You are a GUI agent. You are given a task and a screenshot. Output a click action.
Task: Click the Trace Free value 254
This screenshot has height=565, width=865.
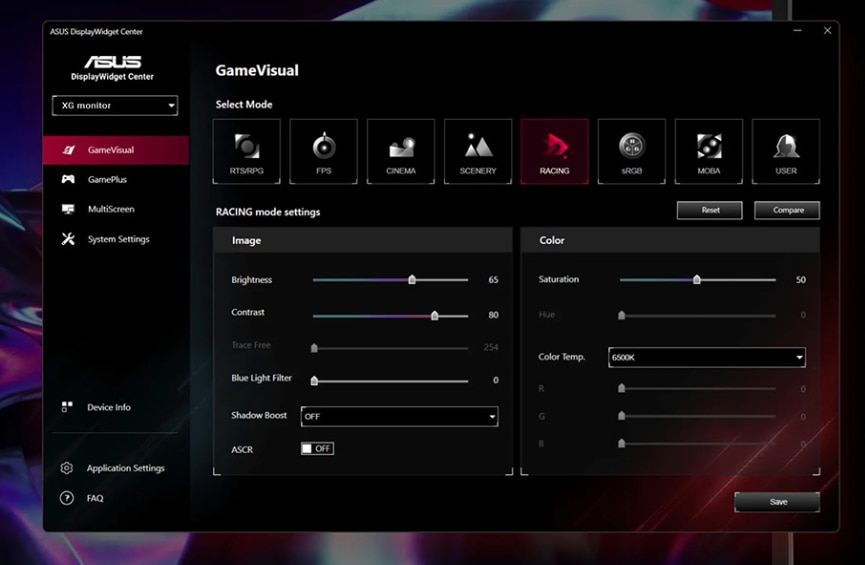[x=491, y=347]
